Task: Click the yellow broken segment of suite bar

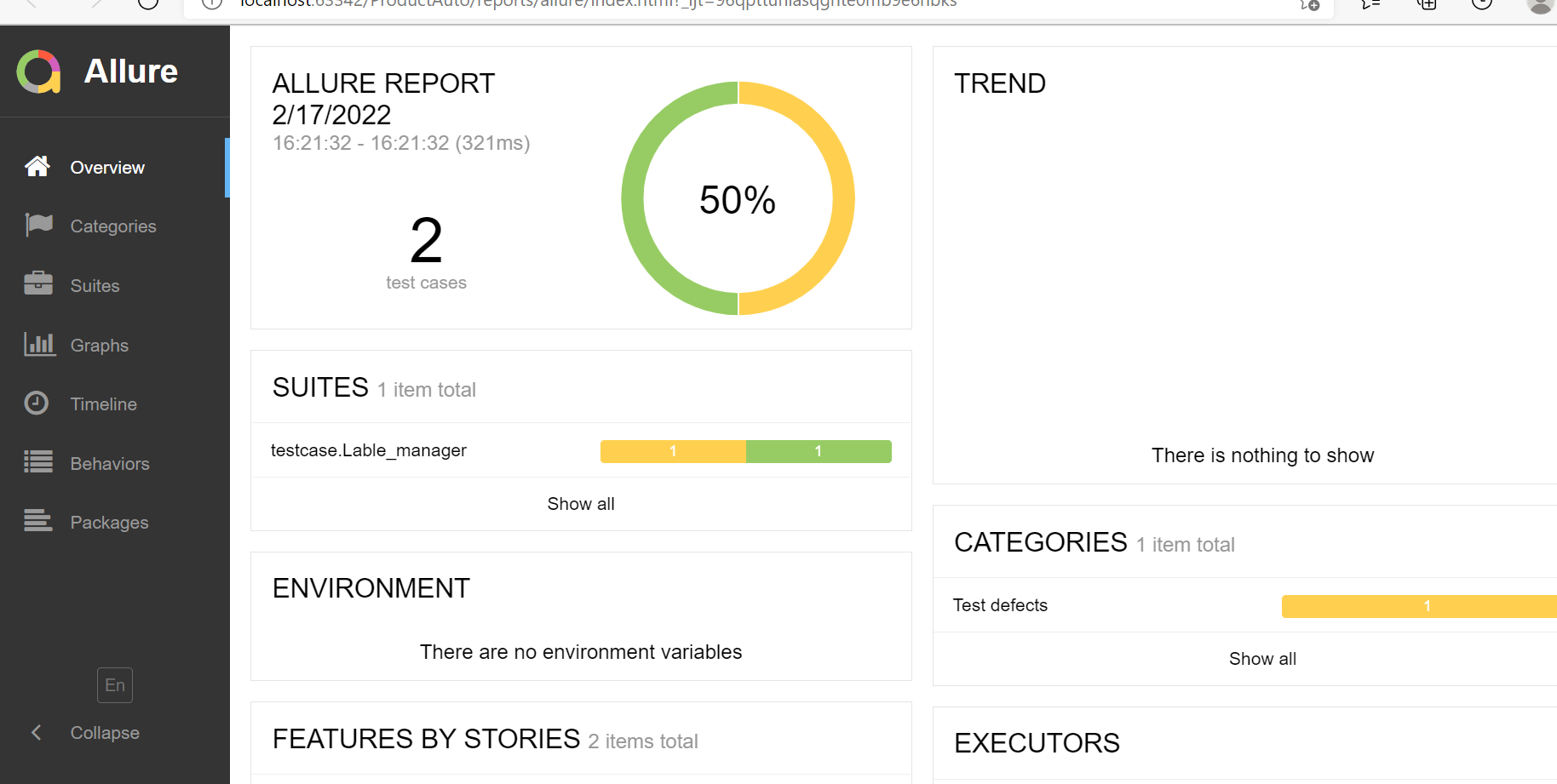Action: coord(673,451)
